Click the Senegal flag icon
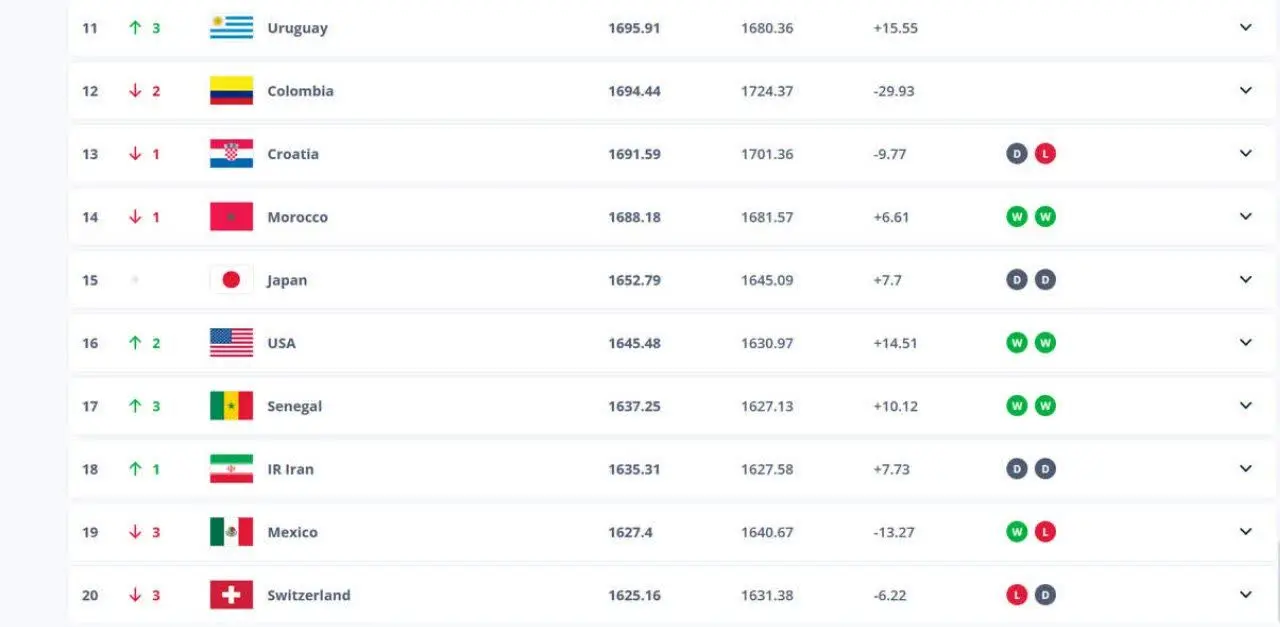The height and width of the screenshot is (627, 1280). (231, 406)
